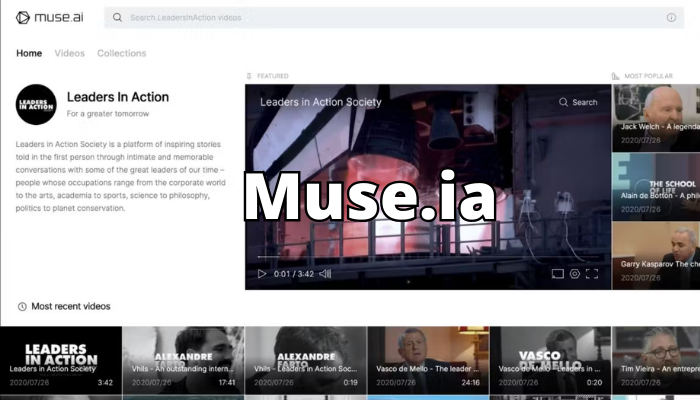Enter fullscreen in the featured player
Screen dimensions: 700x400
click(592, 274)
